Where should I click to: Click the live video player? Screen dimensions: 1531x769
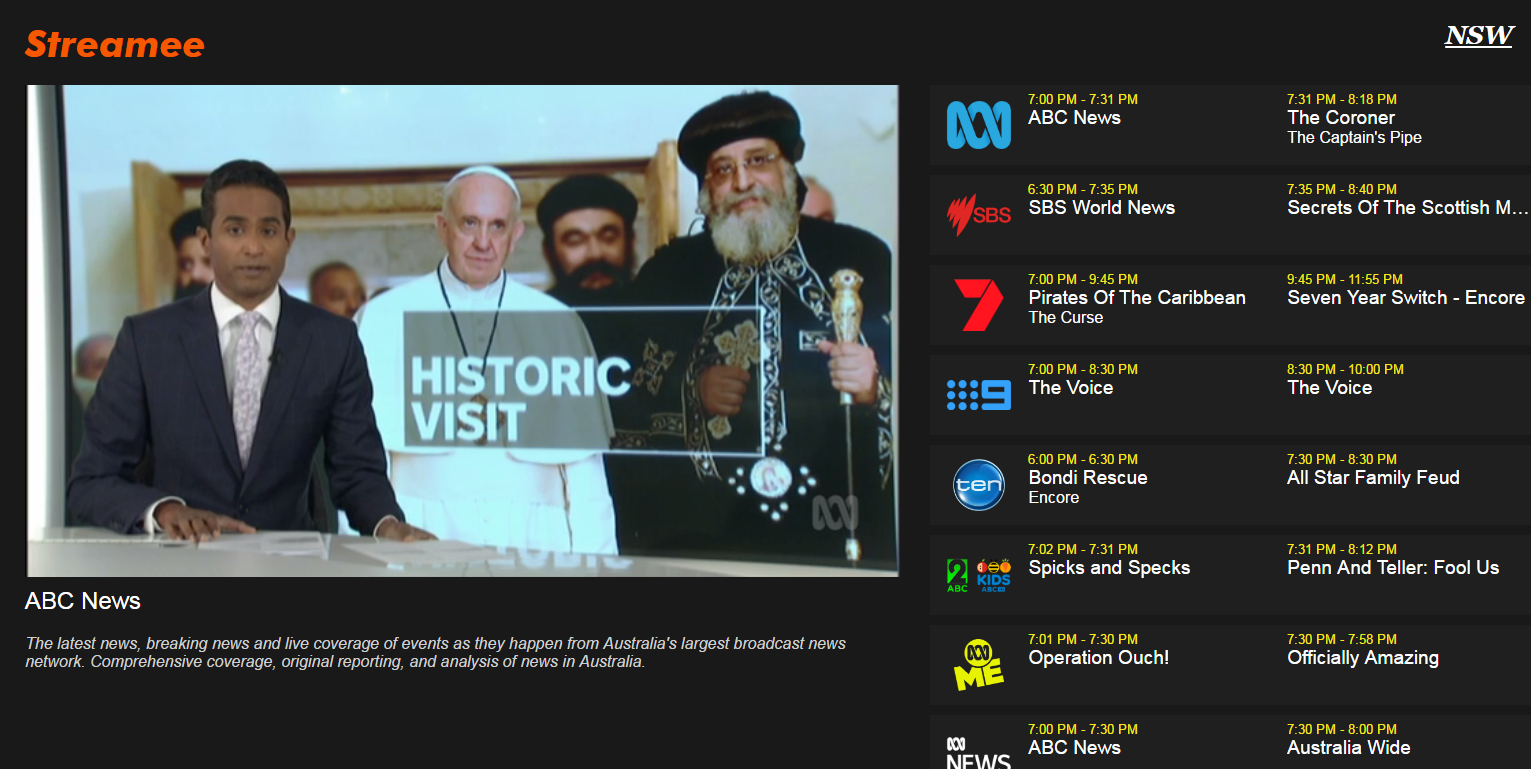point(462,331)
